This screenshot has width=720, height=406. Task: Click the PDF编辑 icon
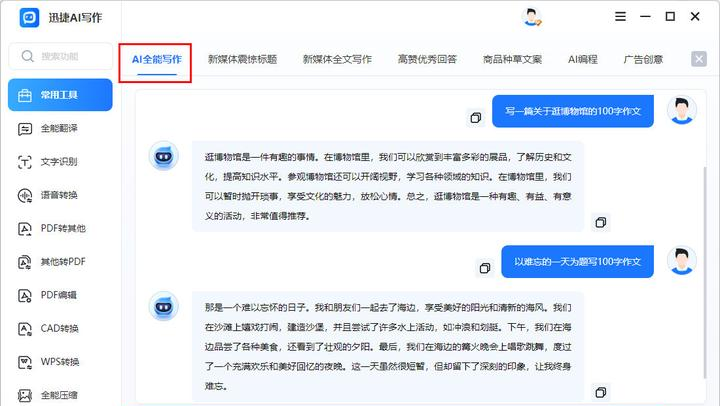pos(25,295)
